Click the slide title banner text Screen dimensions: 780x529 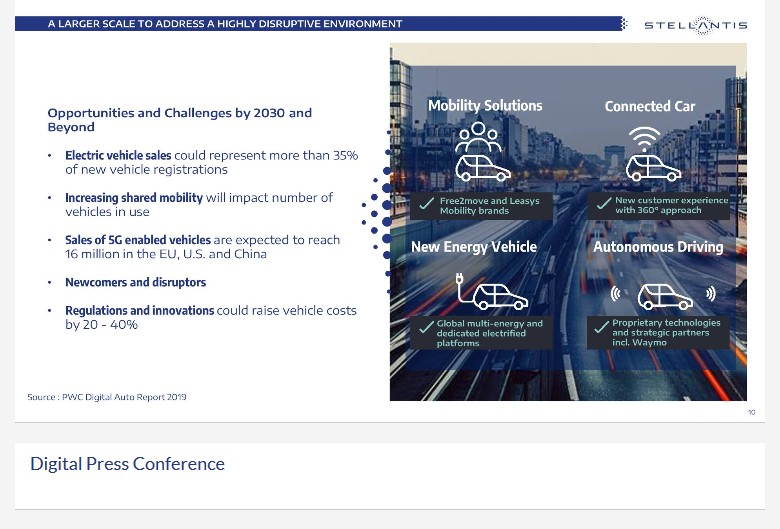tap(225, 23)
